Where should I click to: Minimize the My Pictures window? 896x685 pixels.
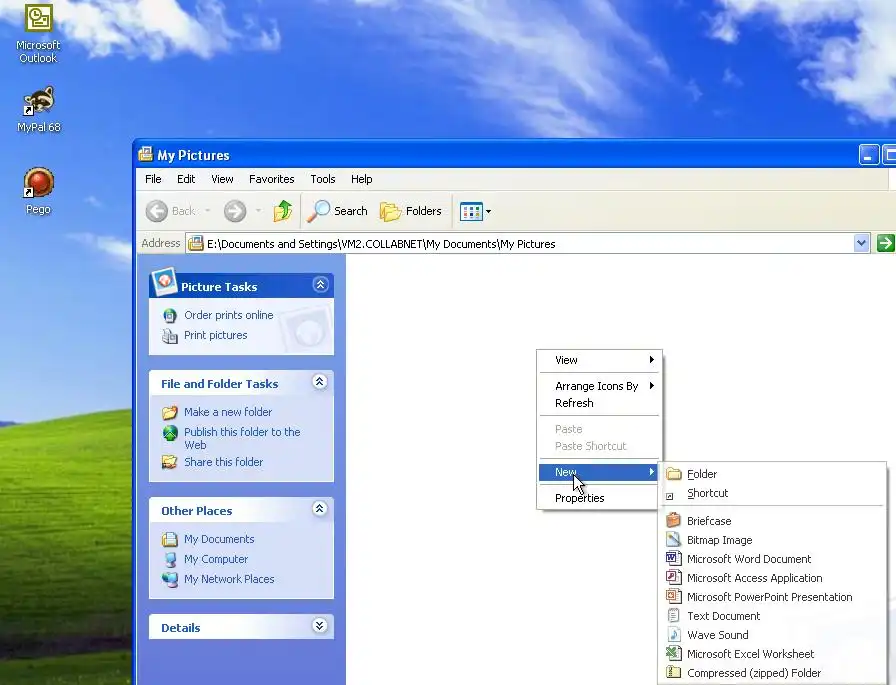point(869,155)
